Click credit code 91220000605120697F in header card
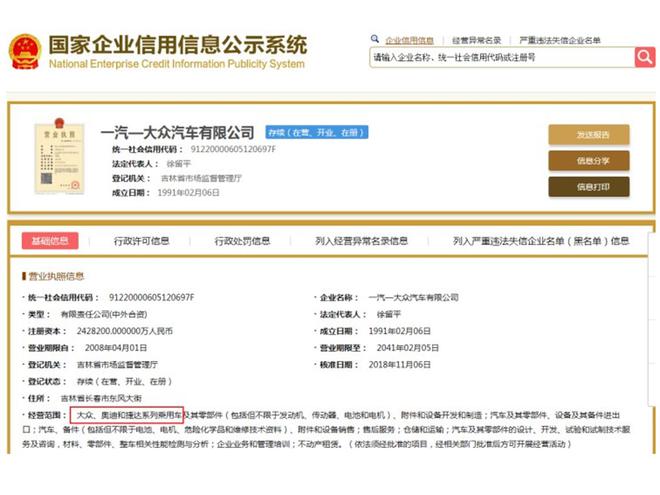 (x=233, y=149)
